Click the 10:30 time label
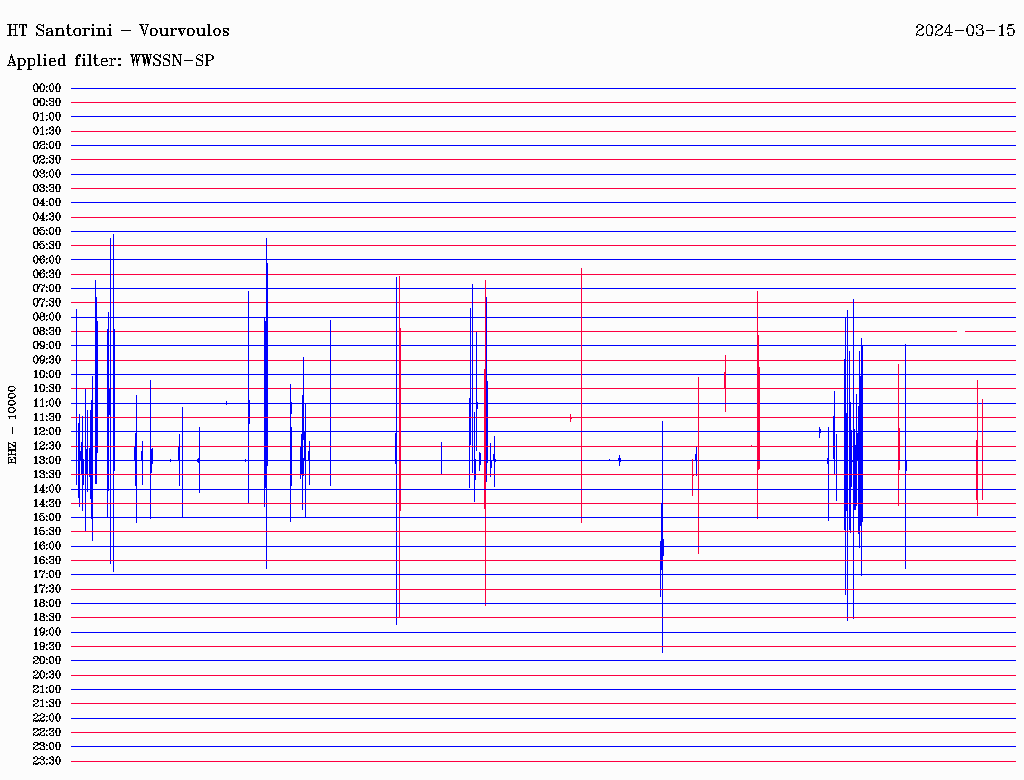The height and width of the screenshot is (780, 1024). [47, 388]
